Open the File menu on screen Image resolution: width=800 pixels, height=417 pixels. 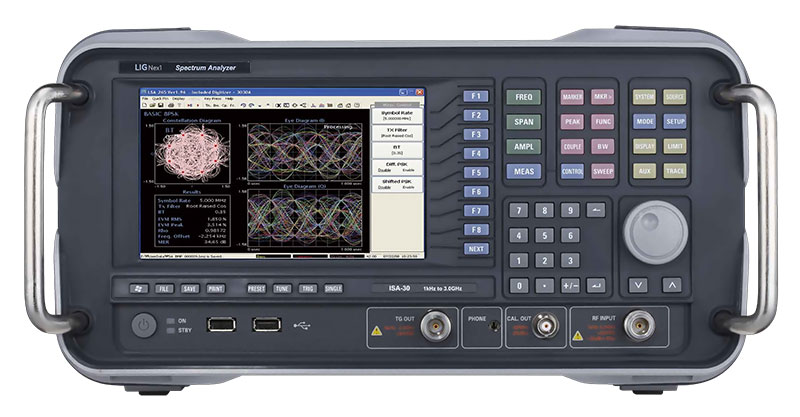pyautogui.click(x=147, y=100)
